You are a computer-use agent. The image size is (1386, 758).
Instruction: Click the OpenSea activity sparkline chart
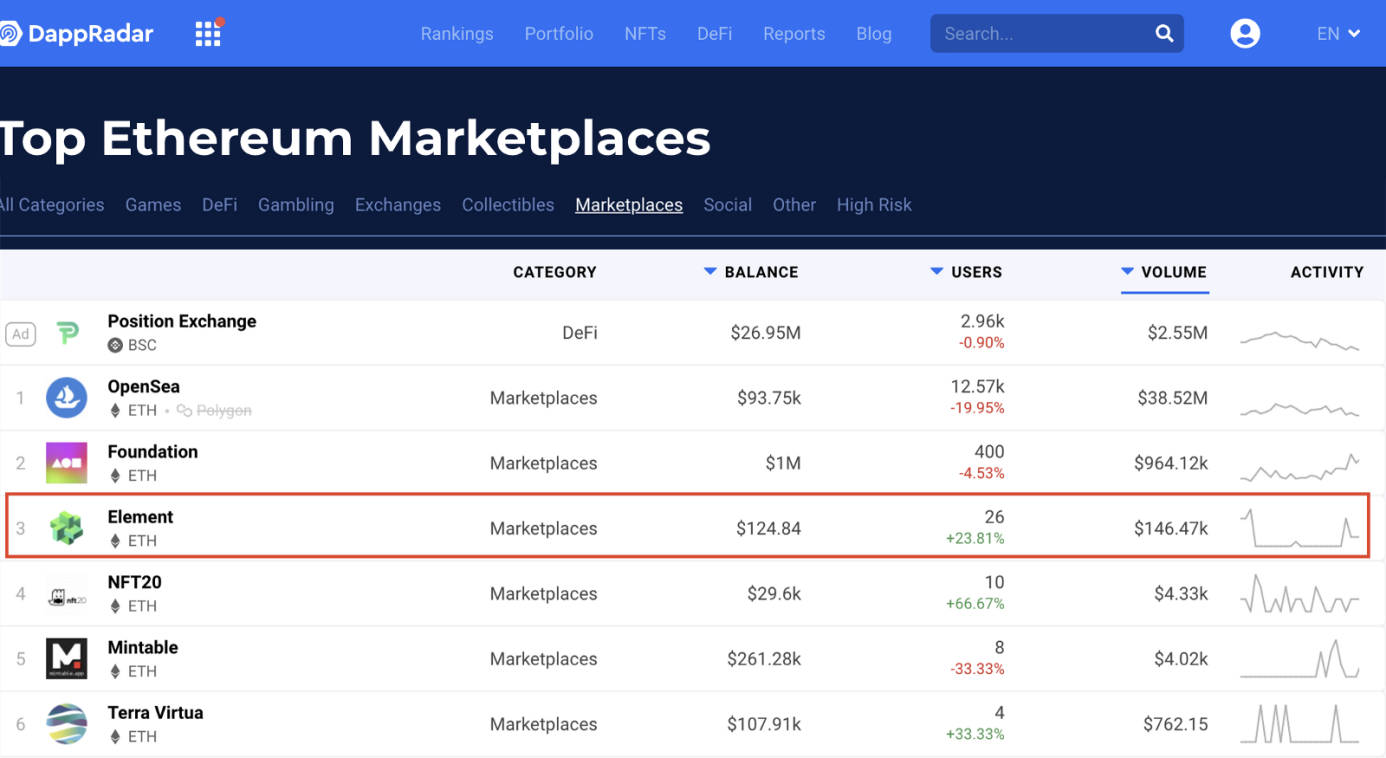pyautogui.click(x=1300, y=408)
